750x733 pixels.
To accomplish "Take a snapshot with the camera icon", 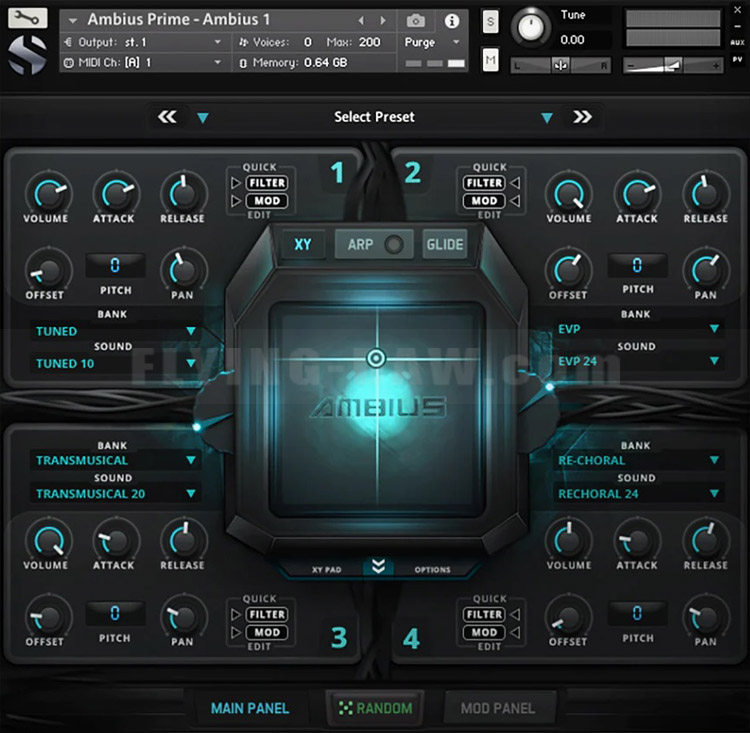I will click(x=416, y=21).
